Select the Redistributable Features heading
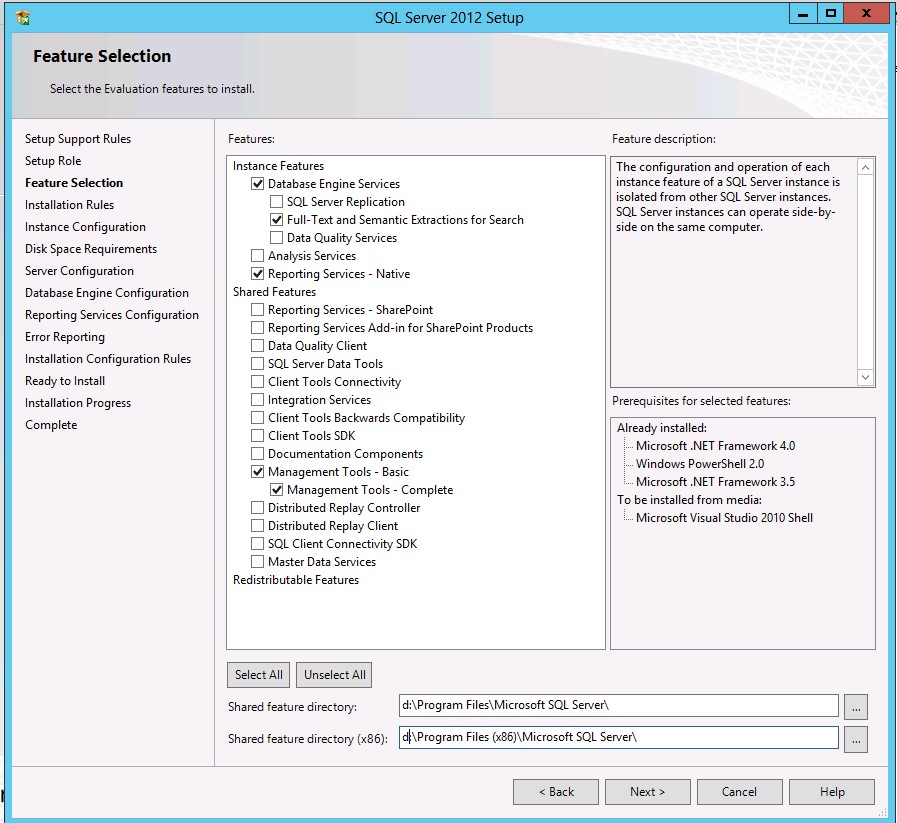The image size is (897, 823). pyautogui.click(x=296, y=580)
